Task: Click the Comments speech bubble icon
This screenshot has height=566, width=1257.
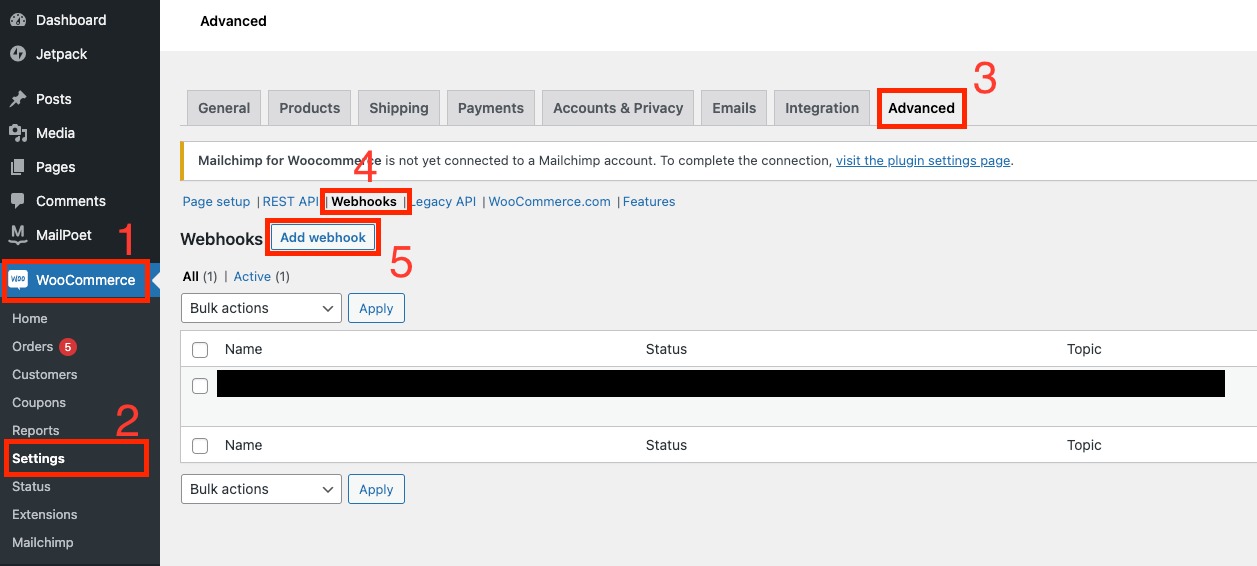Action: coord(17,201)
